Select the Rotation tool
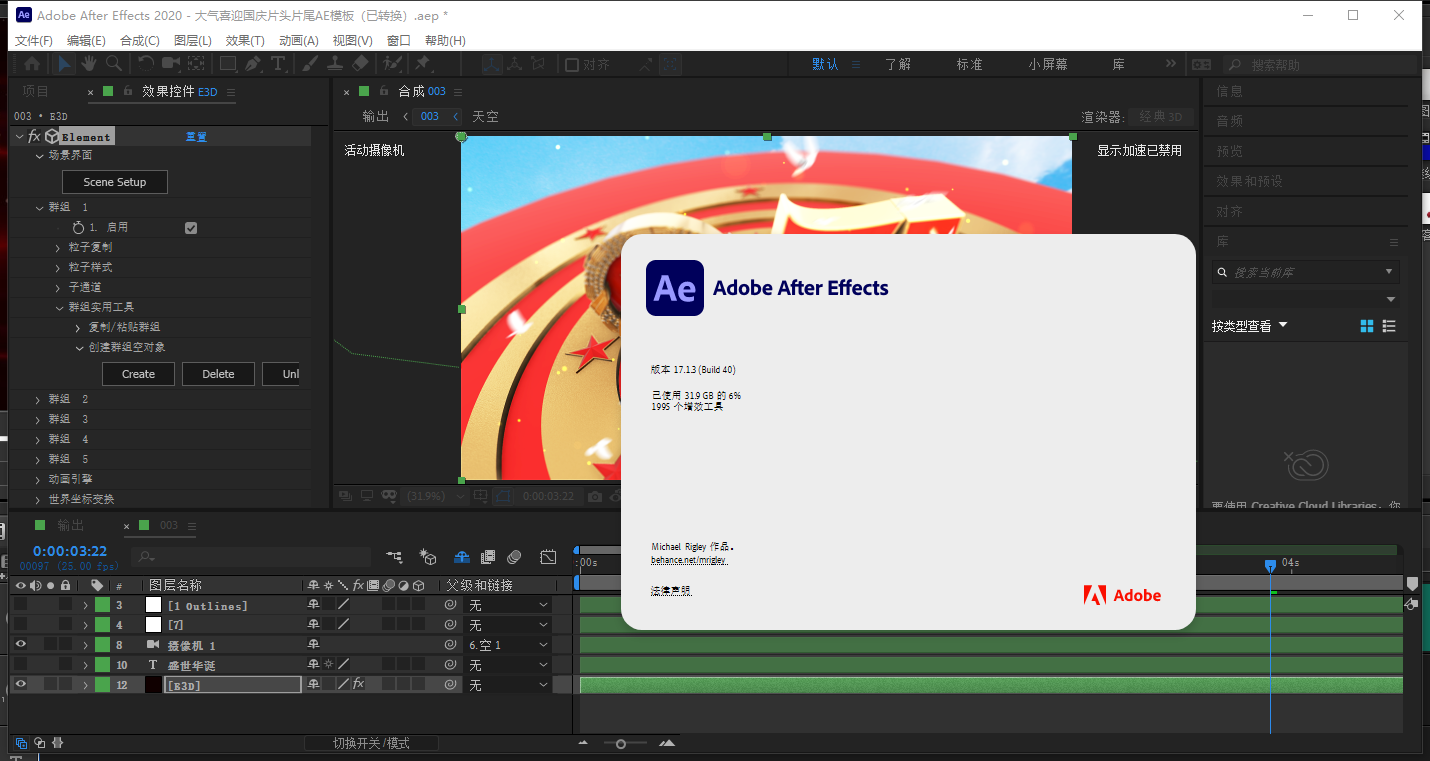Viewport: 1430px width, 761px height. click(146, 63)
